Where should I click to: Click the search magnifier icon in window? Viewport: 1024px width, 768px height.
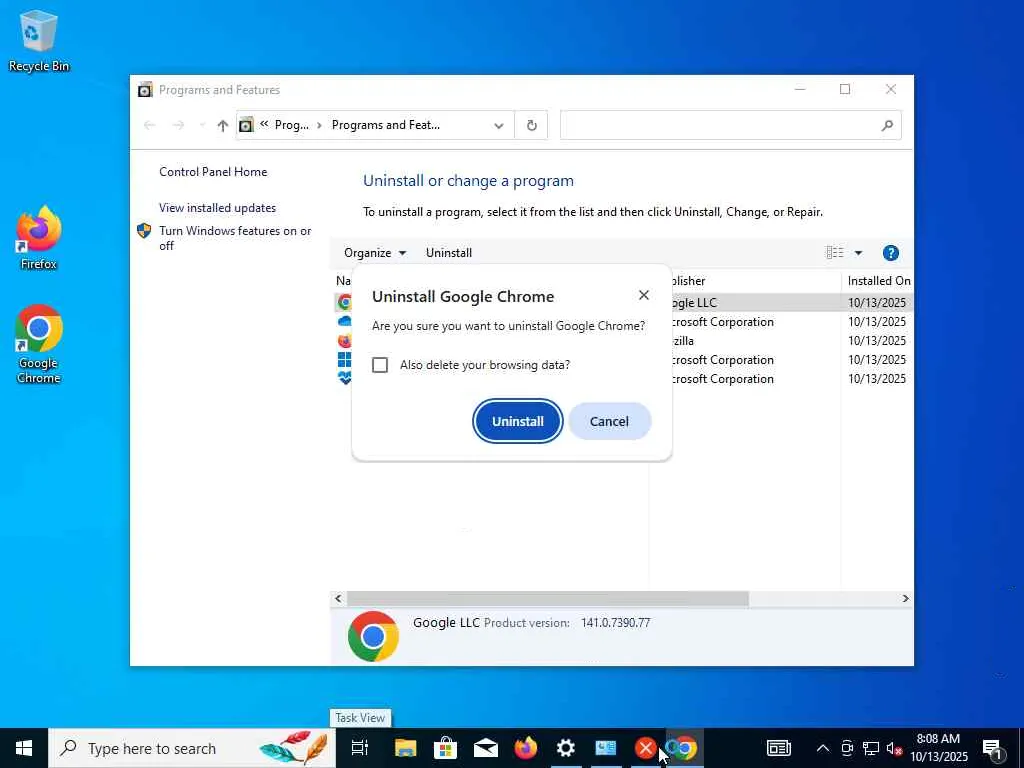[x=887, y=125]
